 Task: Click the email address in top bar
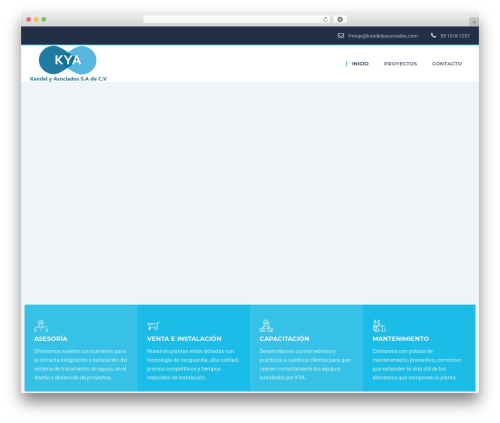tap(383, 36)
